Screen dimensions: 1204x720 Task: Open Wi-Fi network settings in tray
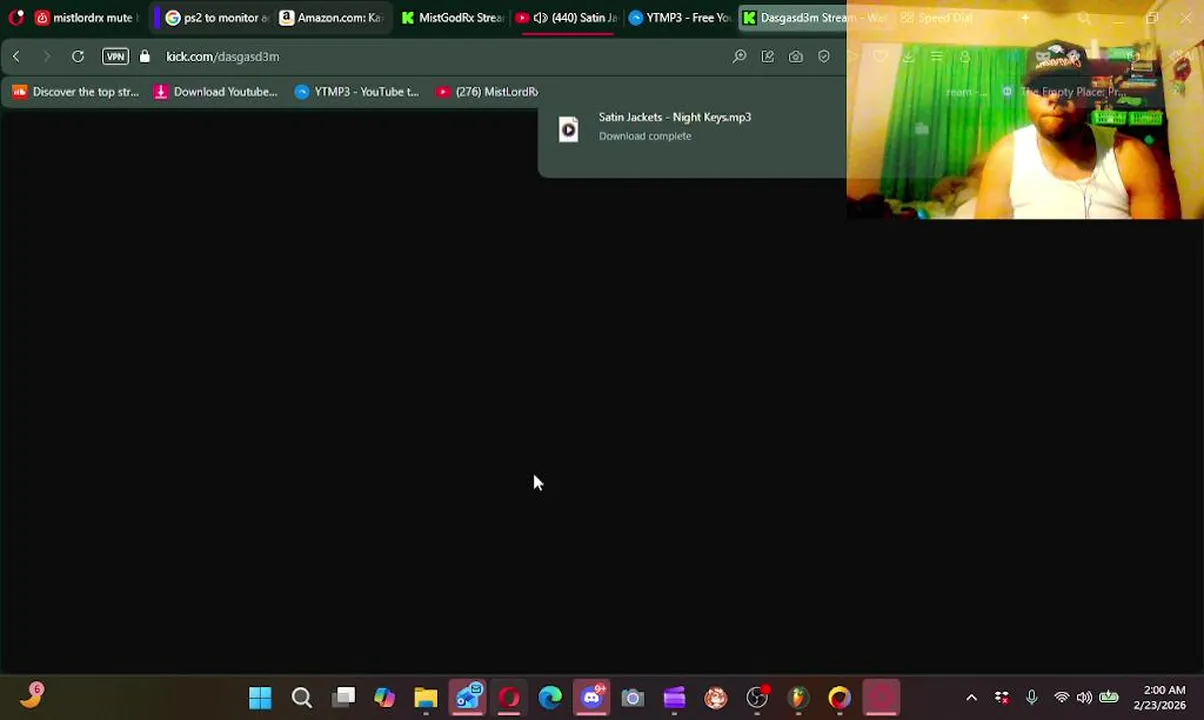tap(1061, 698)
